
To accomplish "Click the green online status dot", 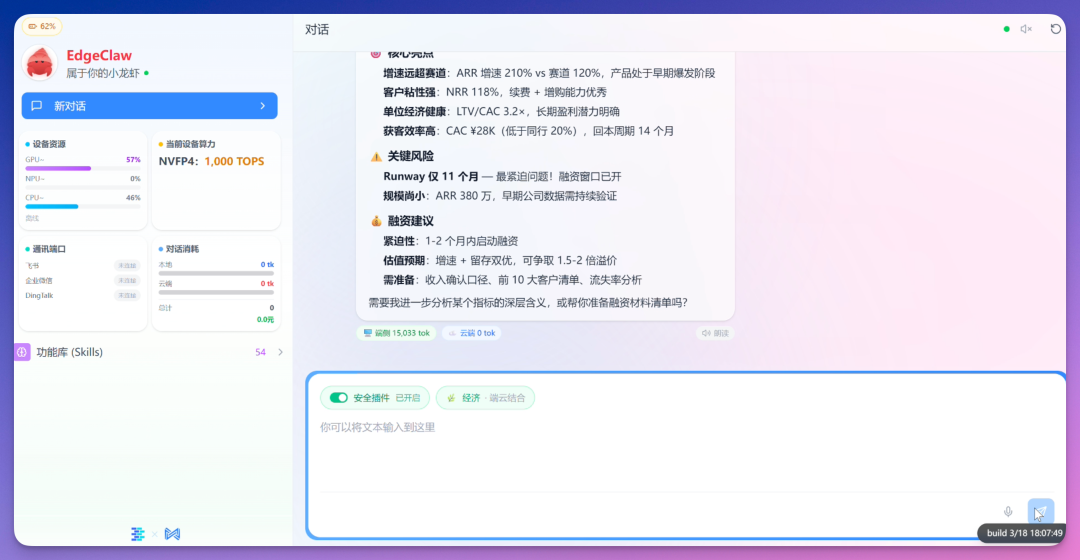I will [1006, 29].
